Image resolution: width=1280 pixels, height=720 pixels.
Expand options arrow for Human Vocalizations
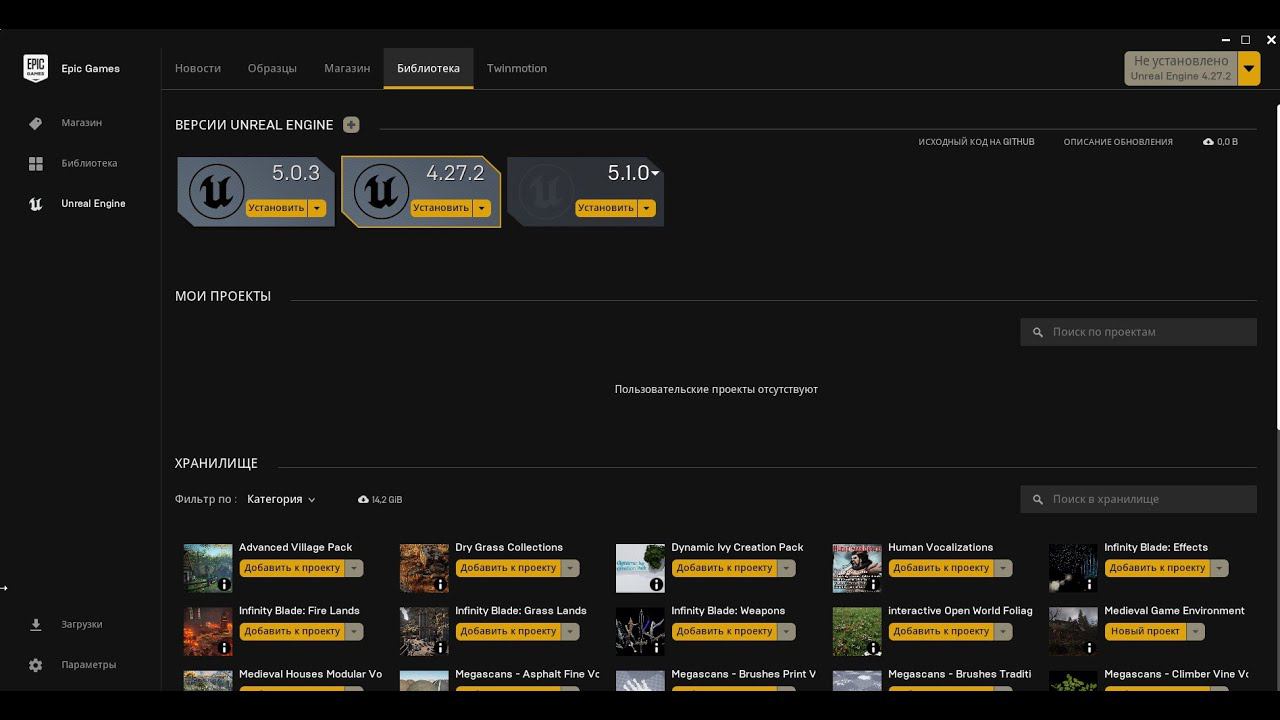pyautogui.click(x=1003, y=568)
